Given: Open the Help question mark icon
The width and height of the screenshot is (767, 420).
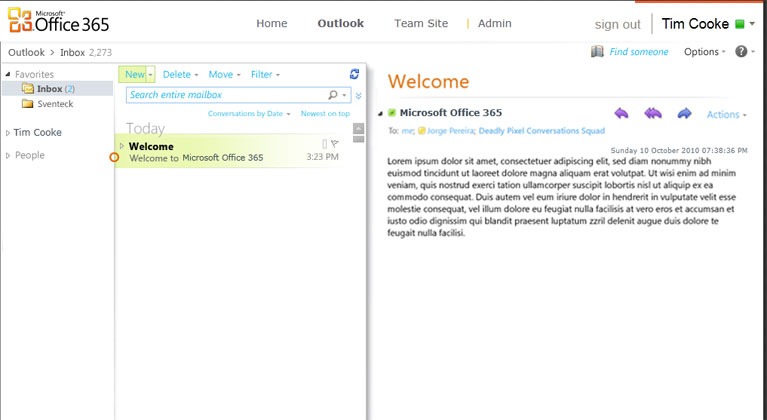Looking at the screenshot, I should pyautogui.click(x=741, y=51).
